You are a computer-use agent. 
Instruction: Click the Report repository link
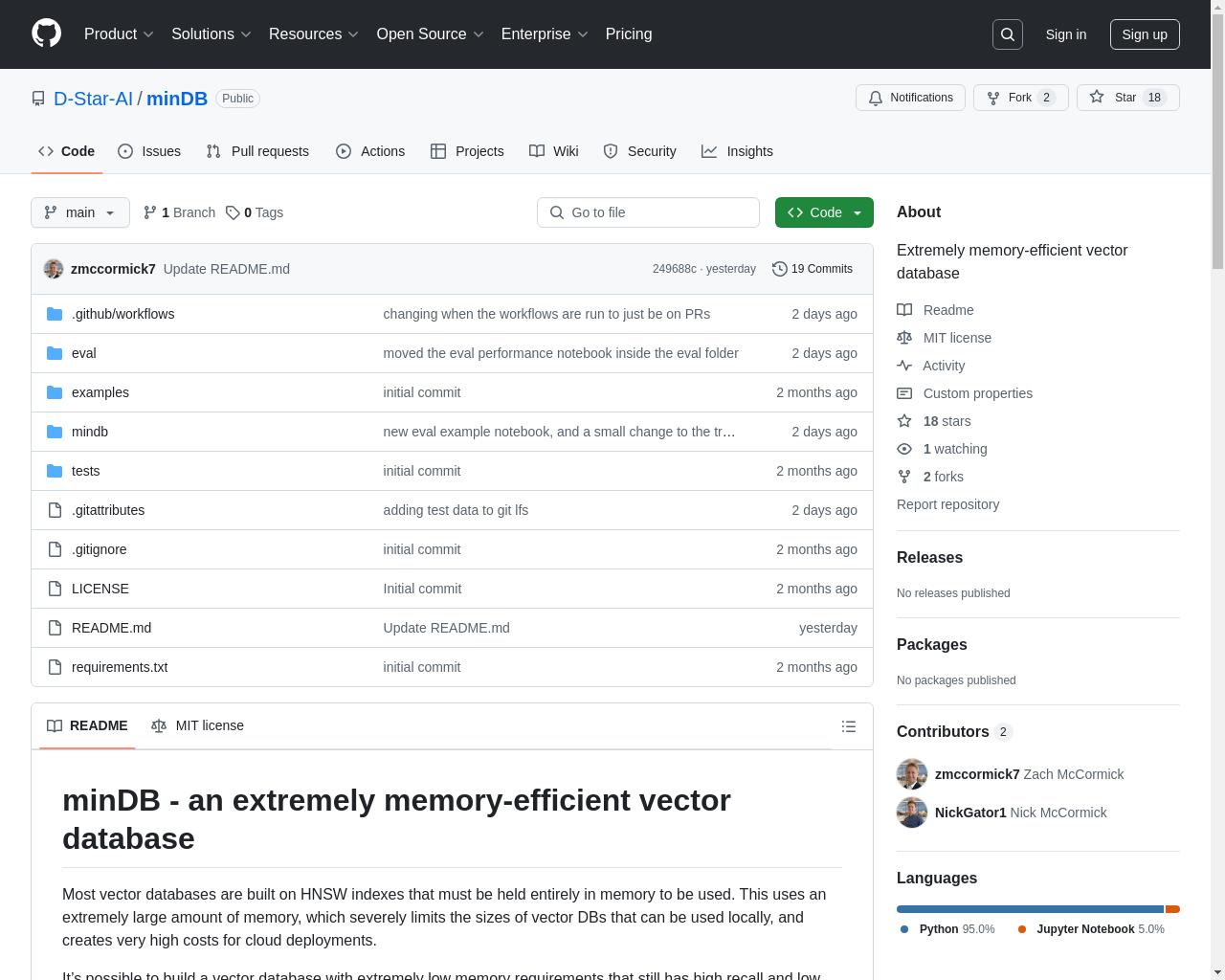pyautogui.click(x=947, y=504)
